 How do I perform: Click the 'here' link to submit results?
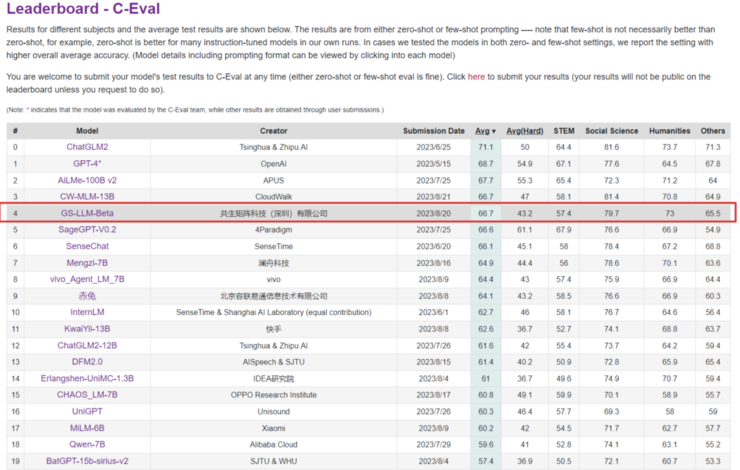click(x=476, y=76)
